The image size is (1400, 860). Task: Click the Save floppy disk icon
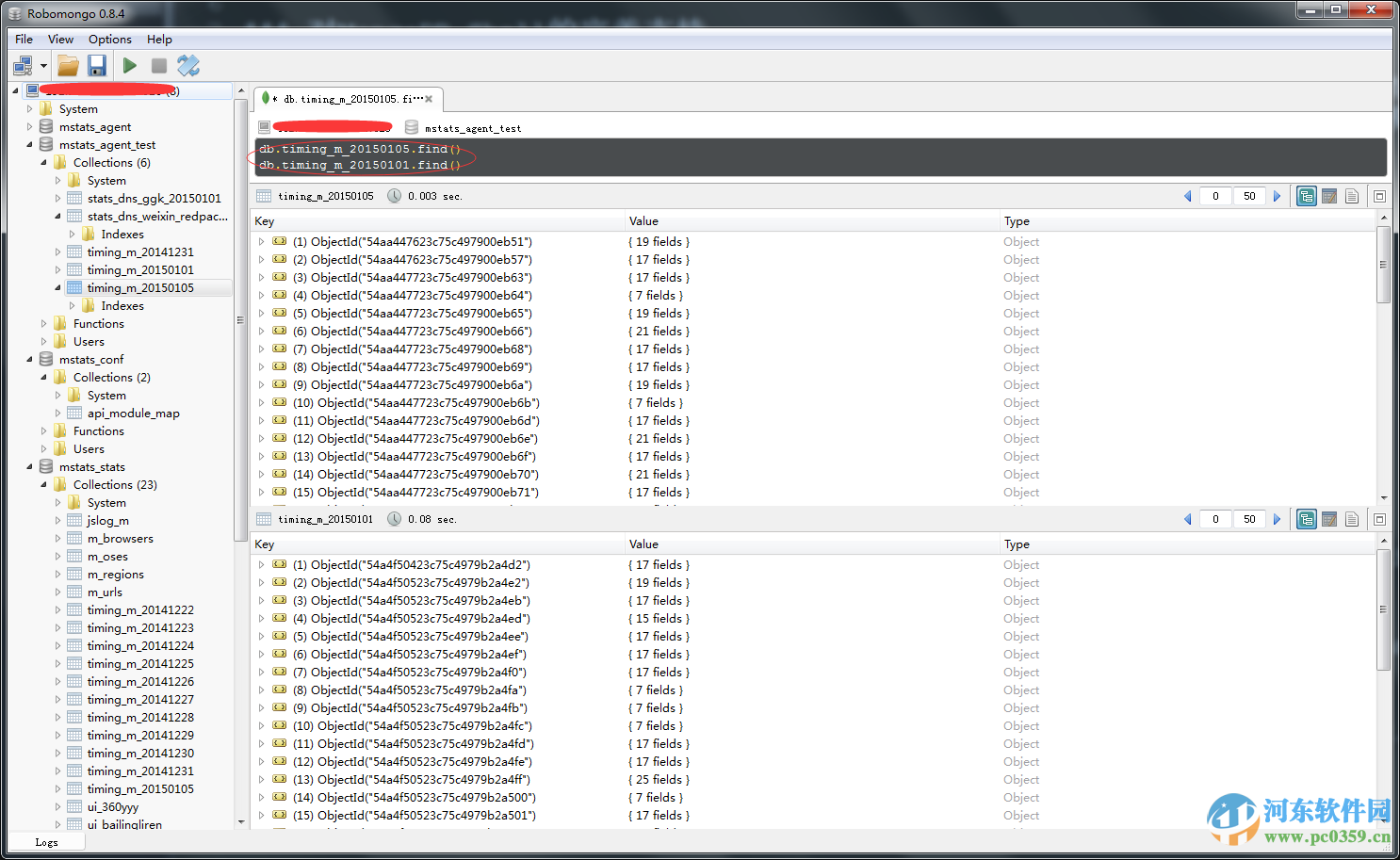[x=96, y=66]
